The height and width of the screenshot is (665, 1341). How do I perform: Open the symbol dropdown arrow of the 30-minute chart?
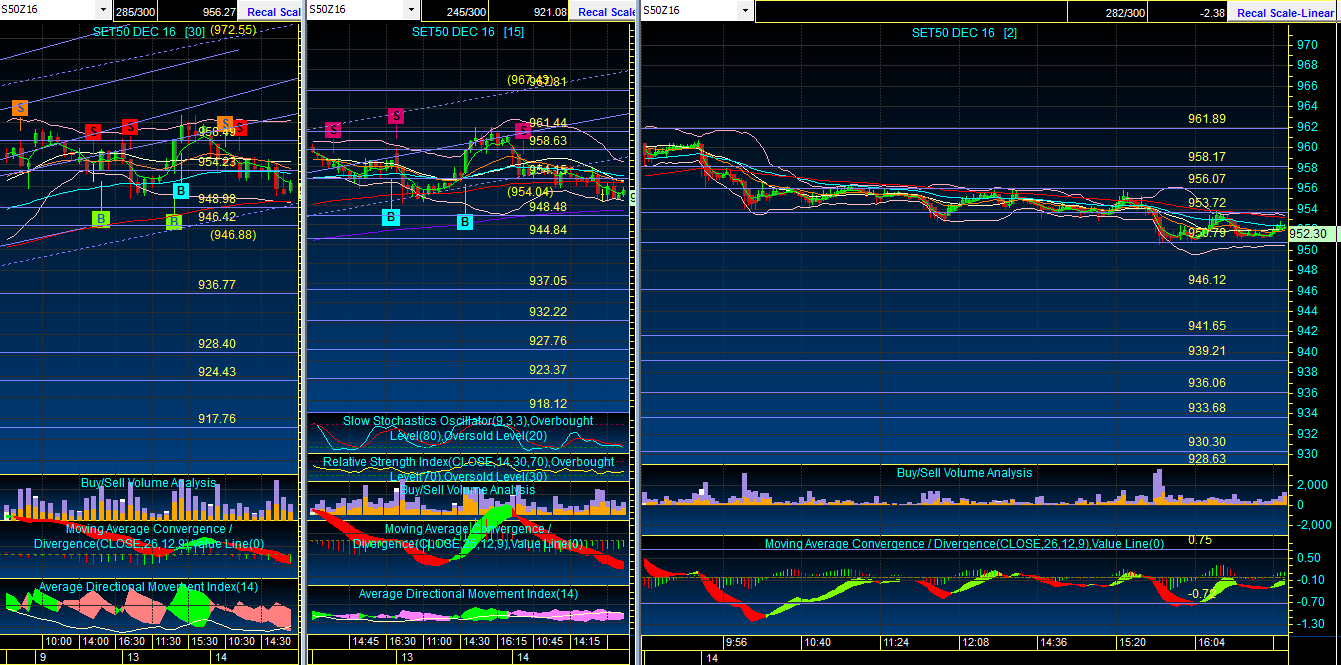pos(103,10)
